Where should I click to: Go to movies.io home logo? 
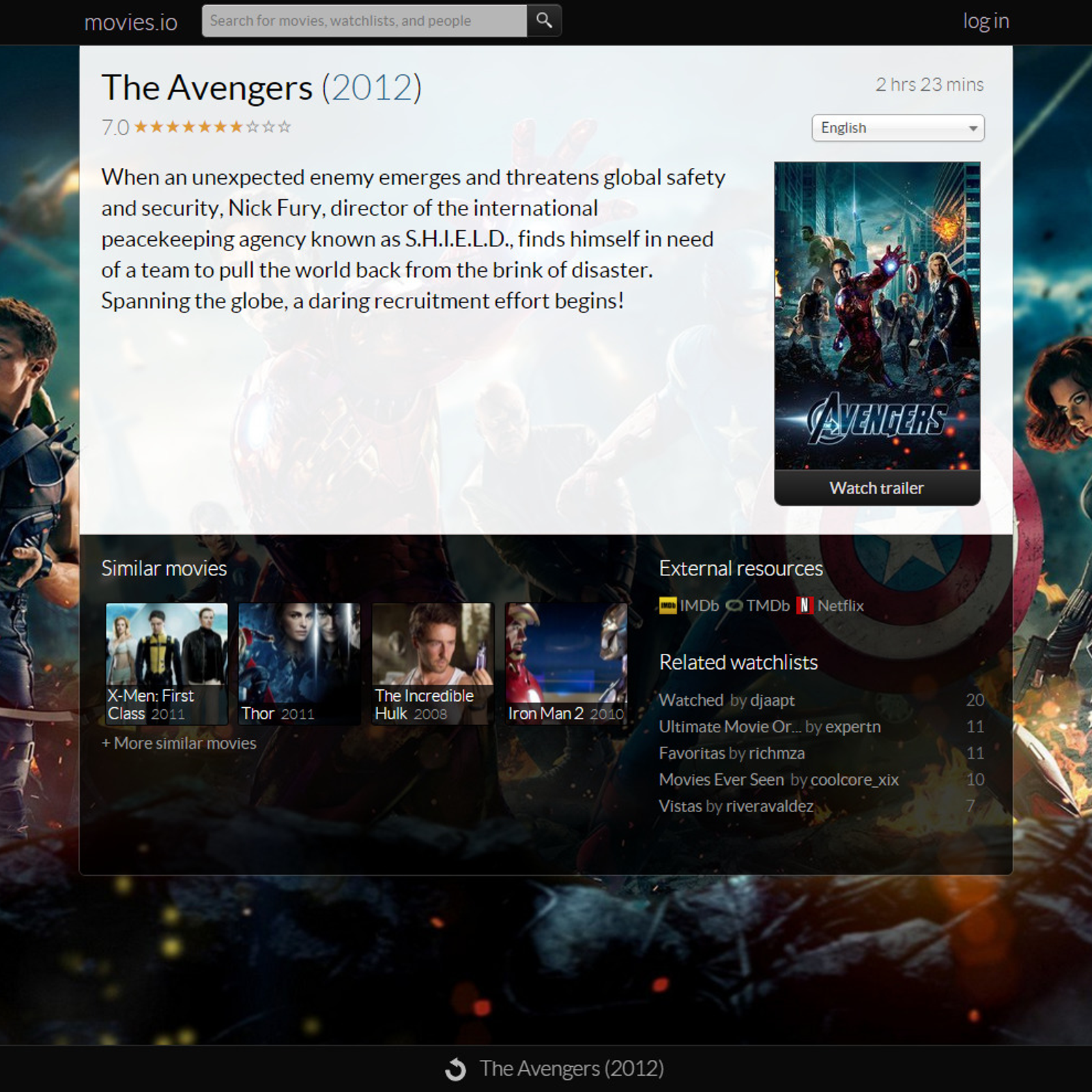(x=130, y=22)
